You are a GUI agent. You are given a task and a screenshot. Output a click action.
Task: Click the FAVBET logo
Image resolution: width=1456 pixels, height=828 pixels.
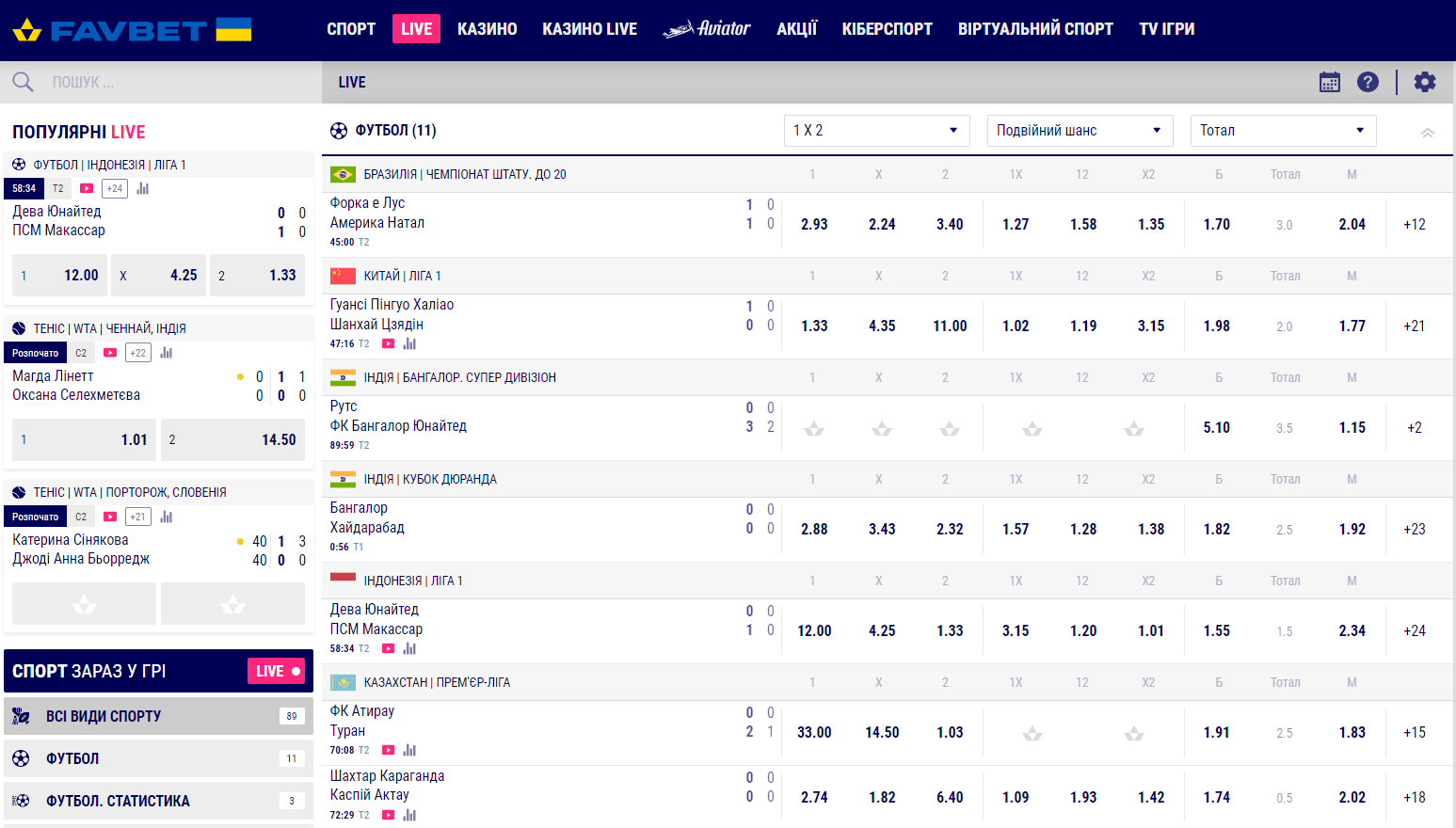pyautogui.click(x=132, y=30)
